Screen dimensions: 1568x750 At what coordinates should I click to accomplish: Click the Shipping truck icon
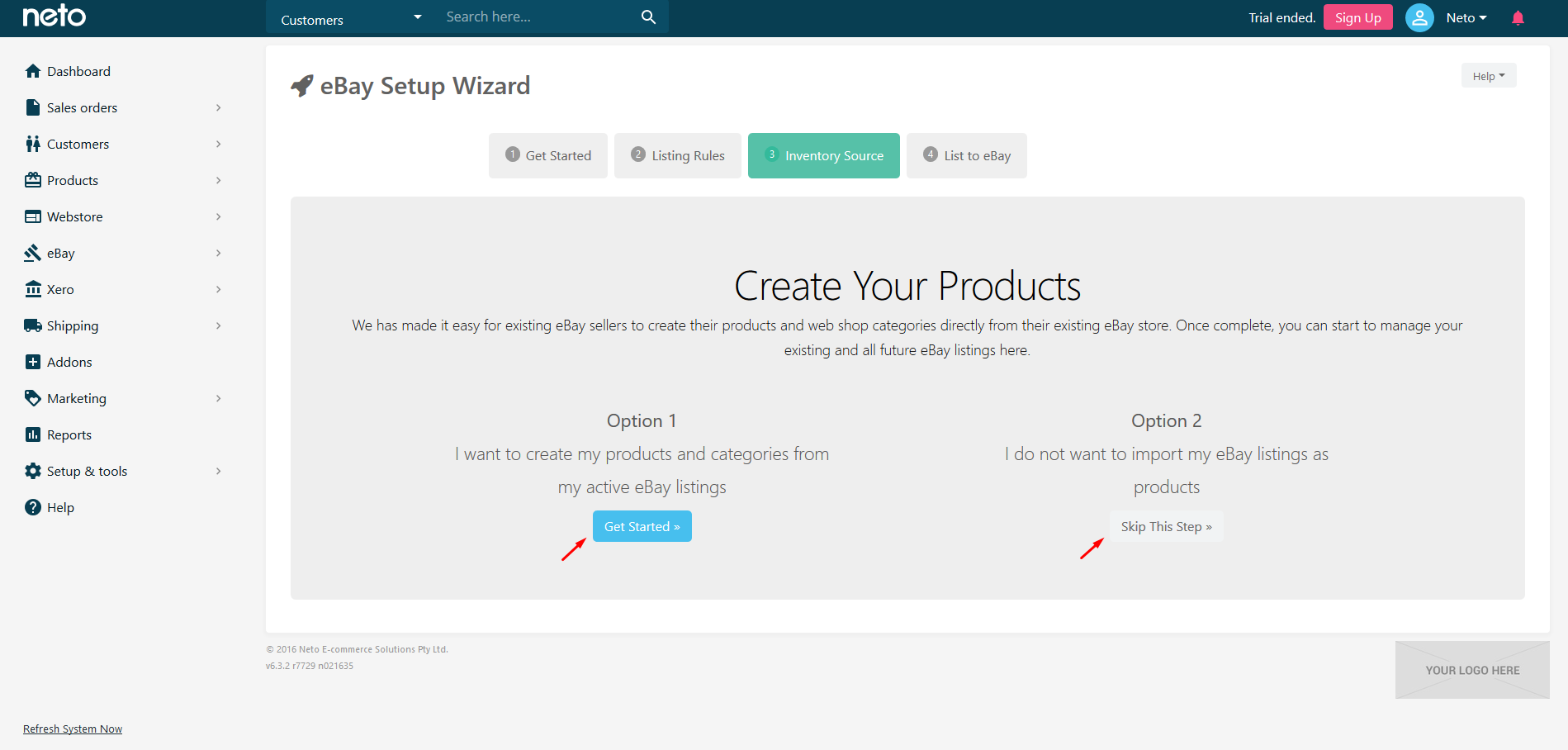pos(33,325)
